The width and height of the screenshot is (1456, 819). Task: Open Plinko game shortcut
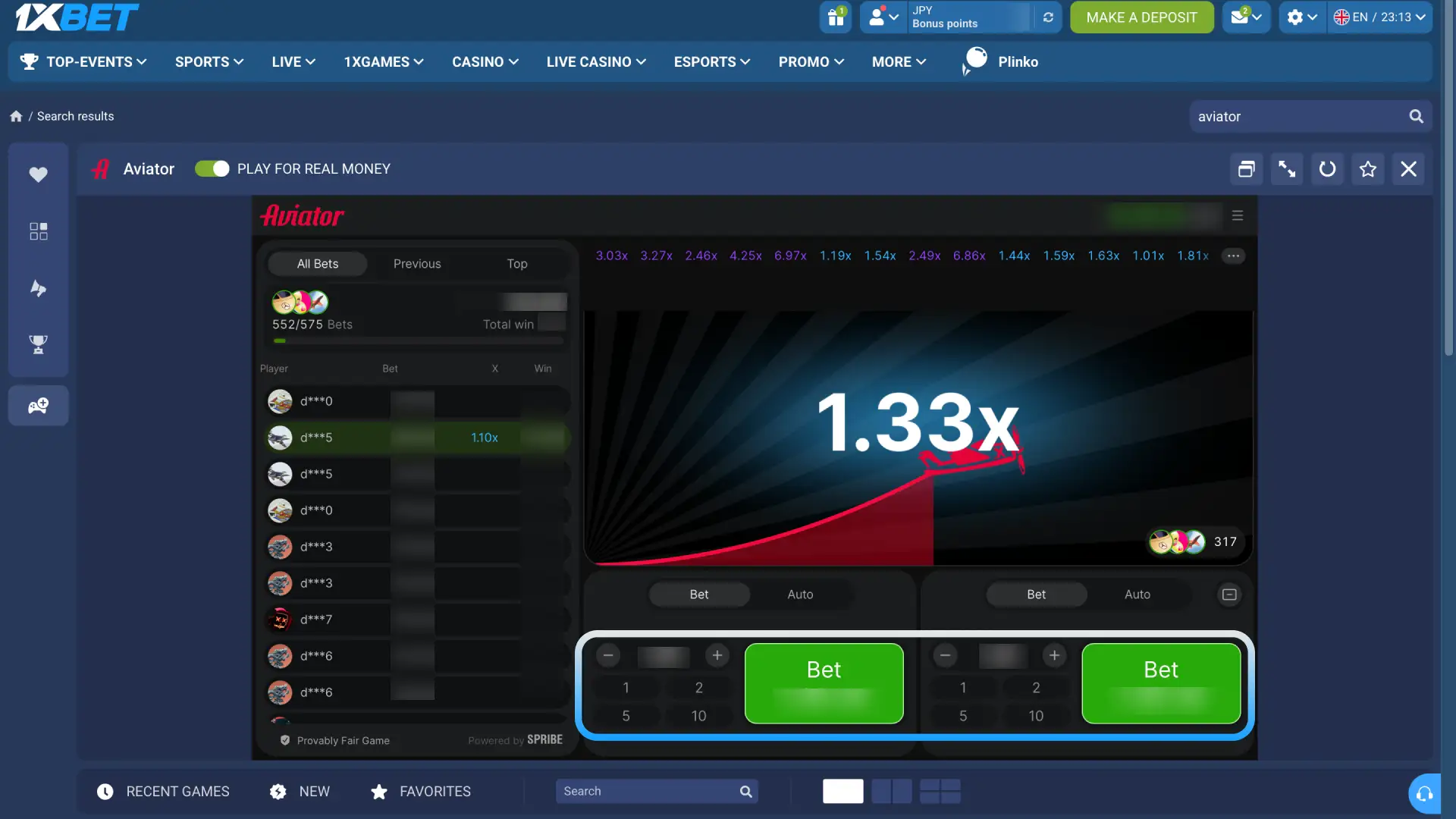(1000, 62)
